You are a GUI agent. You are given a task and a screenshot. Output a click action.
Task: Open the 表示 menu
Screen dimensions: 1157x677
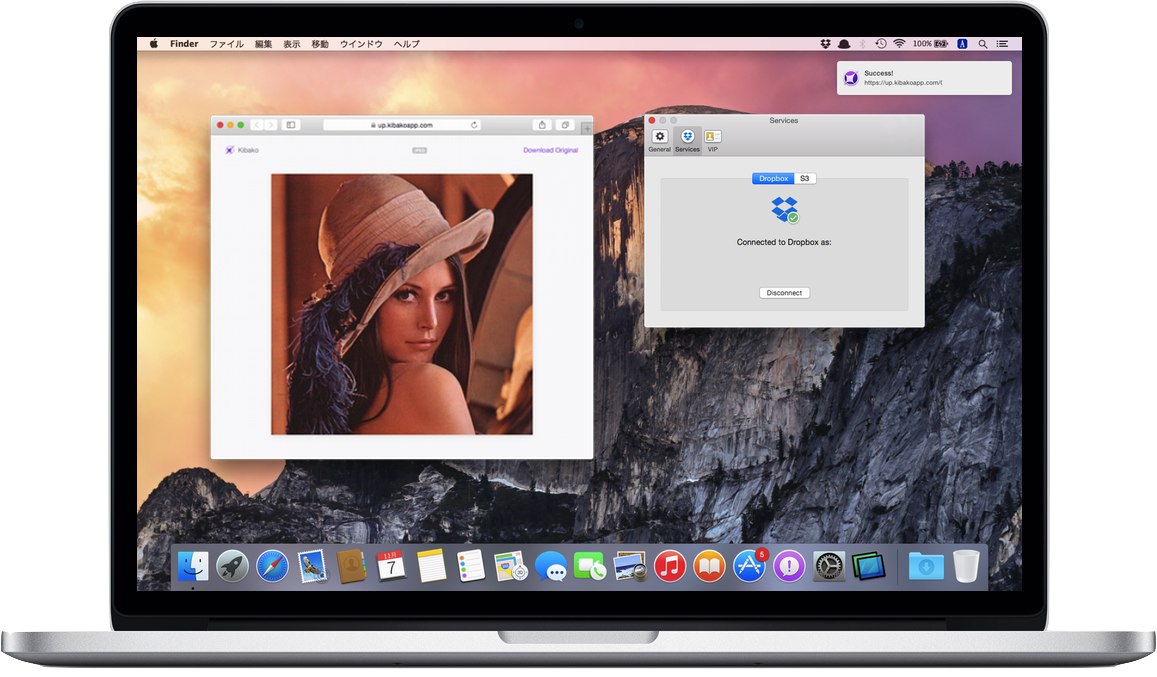(291, 44)
